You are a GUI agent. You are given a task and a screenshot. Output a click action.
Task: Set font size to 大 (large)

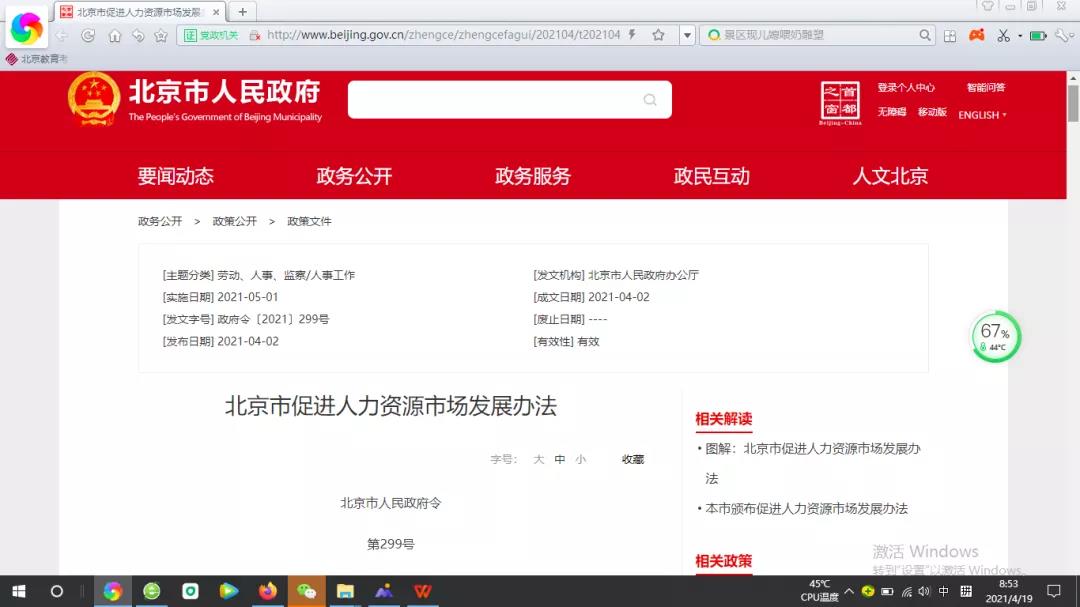pos(538,460)
